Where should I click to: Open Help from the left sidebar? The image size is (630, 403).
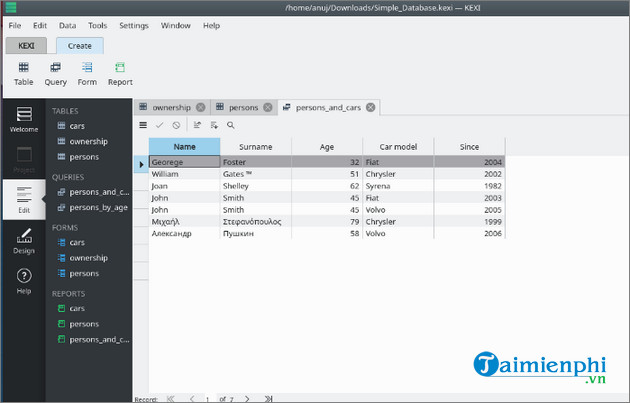point(24,280)
